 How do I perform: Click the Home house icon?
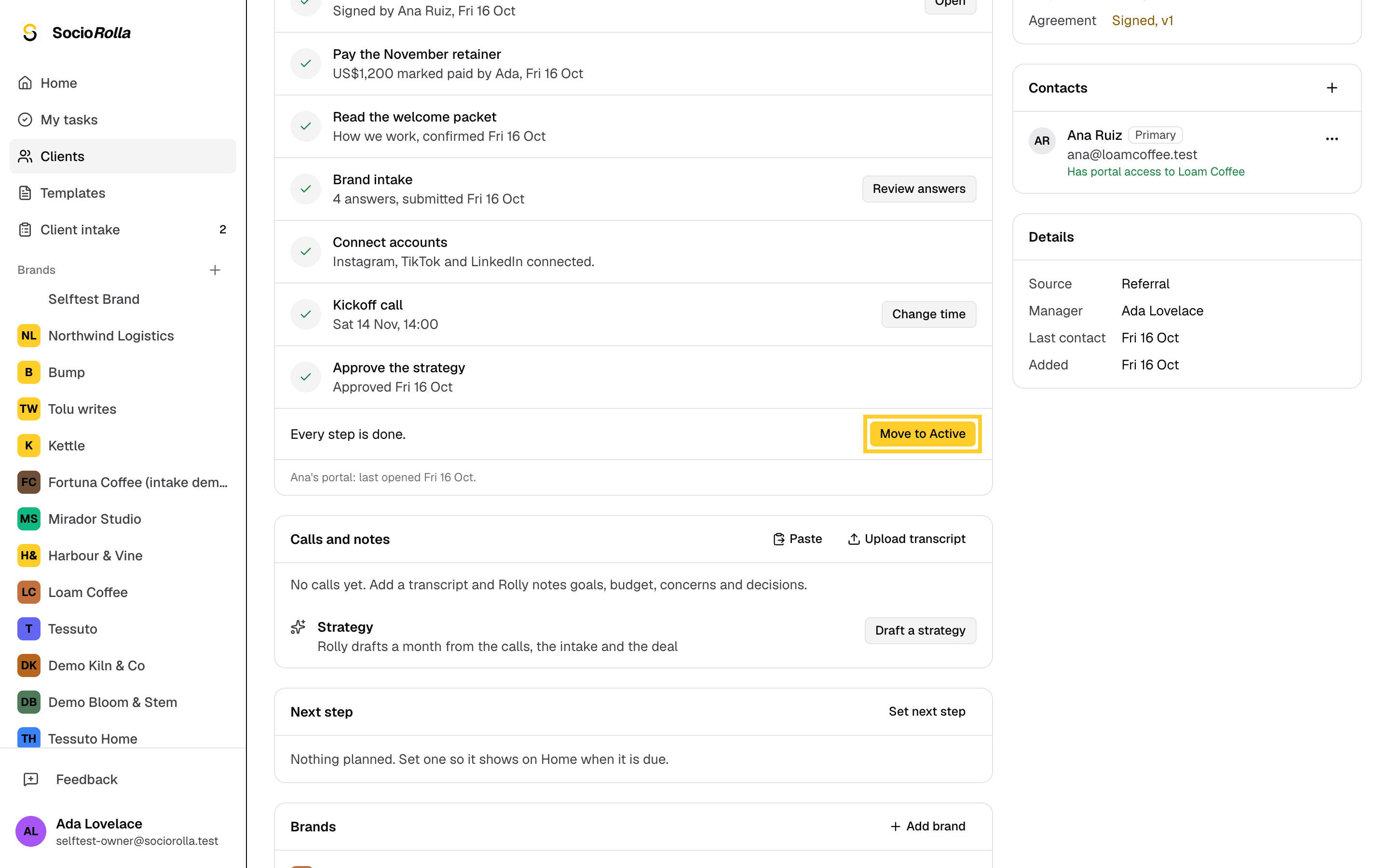click(25, 82)
